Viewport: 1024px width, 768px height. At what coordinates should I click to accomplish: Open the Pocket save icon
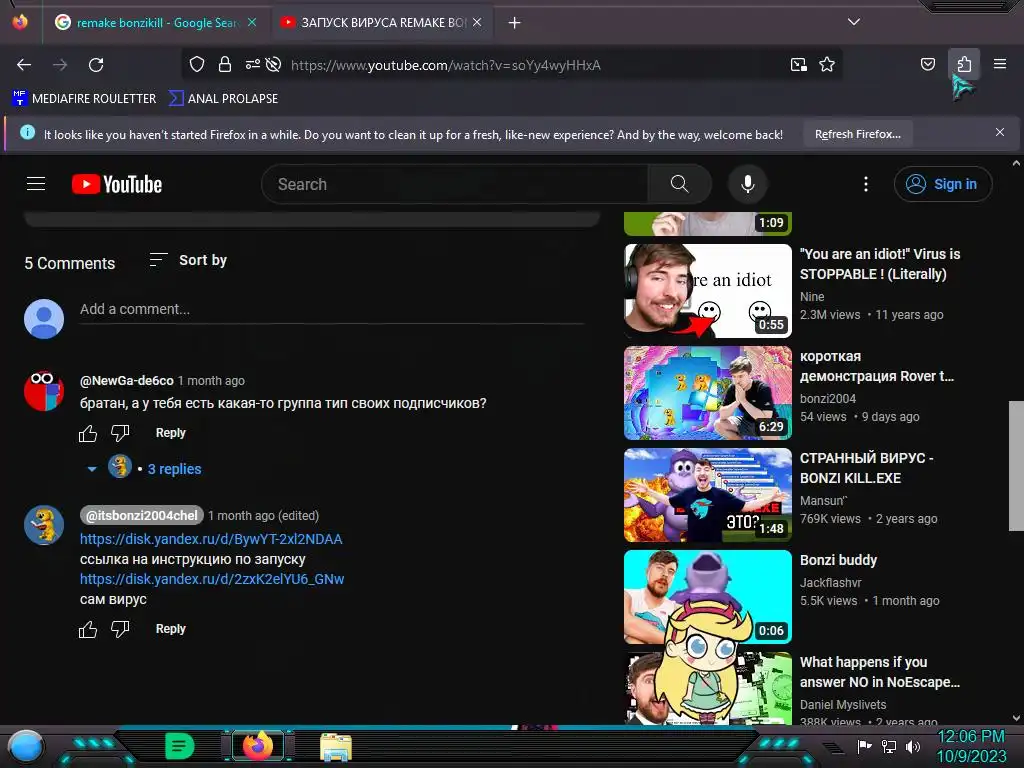click(927, 64)
